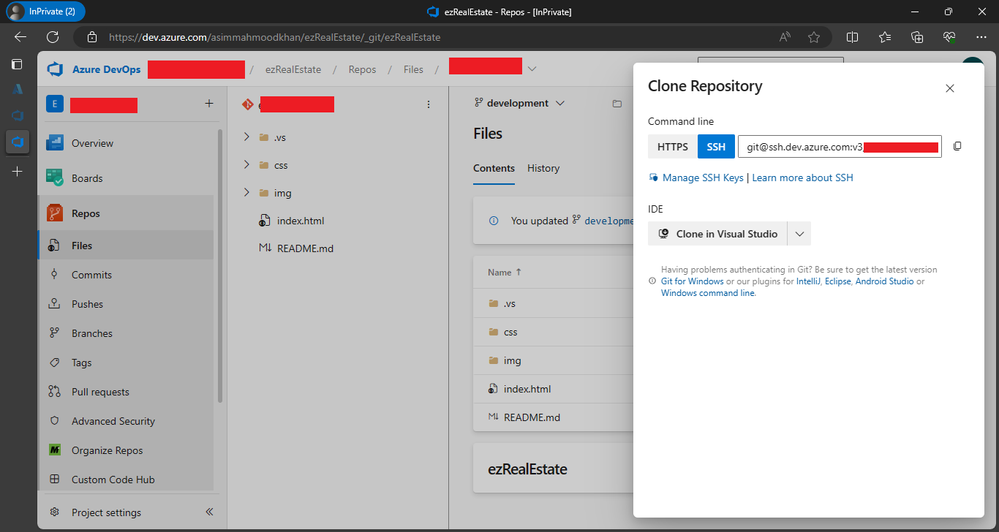Expand the .vs folder in tree
The width and height of the screenshot is (999, 532).
point(247,137)
